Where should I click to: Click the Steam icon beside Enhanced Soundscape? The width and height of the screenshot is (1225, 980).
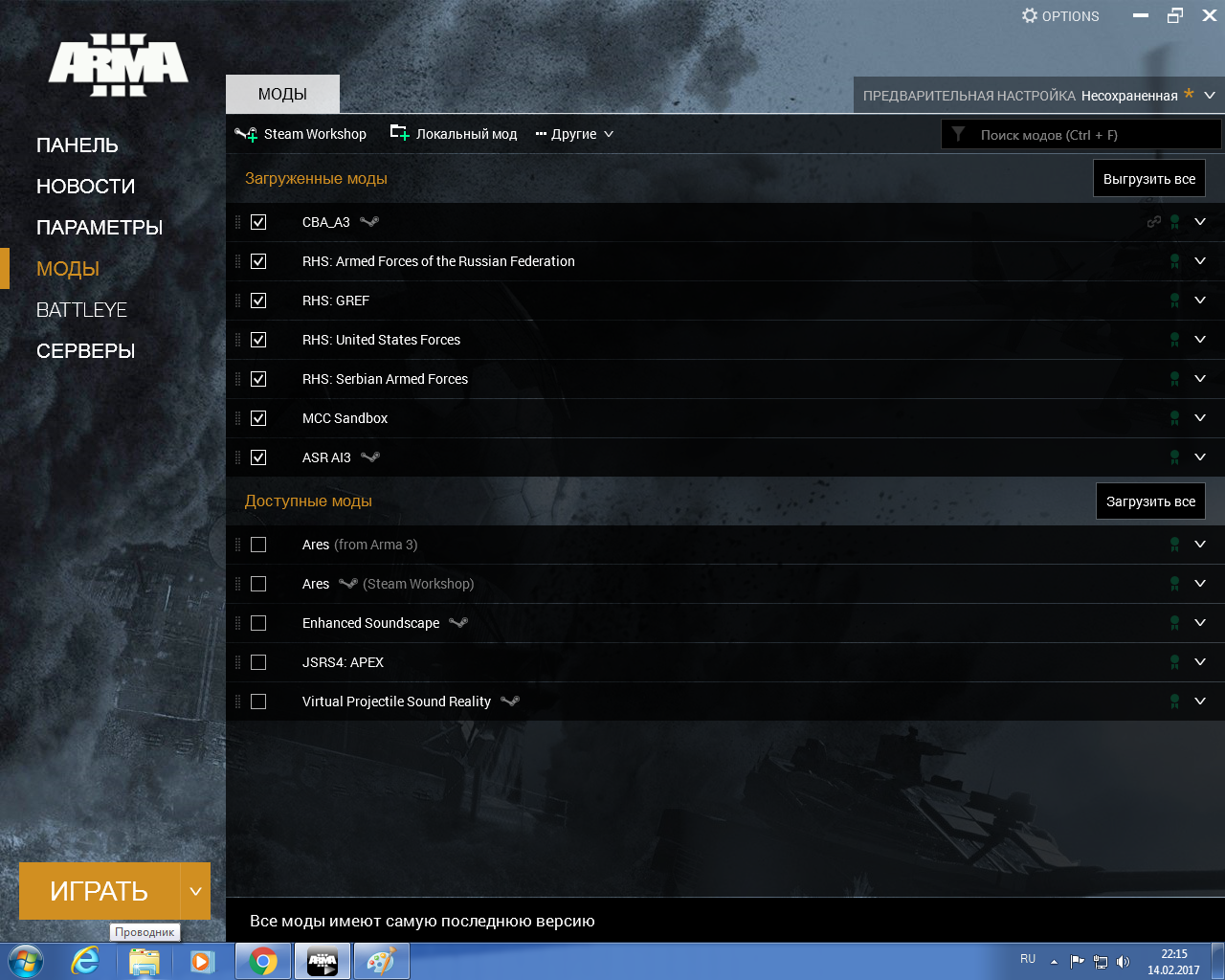point(458,623)
